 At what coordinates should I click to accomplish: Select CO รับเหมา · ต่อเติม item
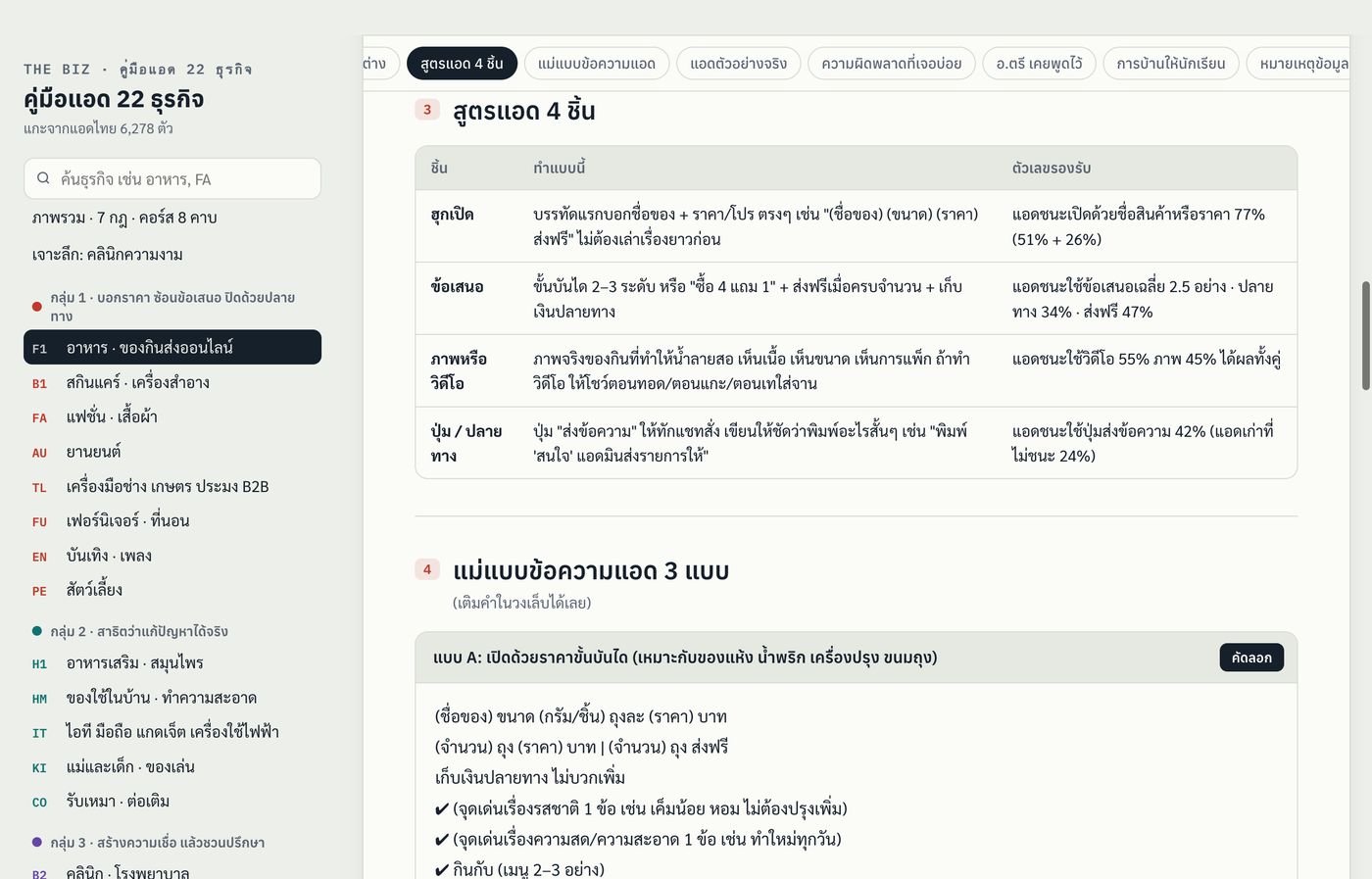(172, 802)
